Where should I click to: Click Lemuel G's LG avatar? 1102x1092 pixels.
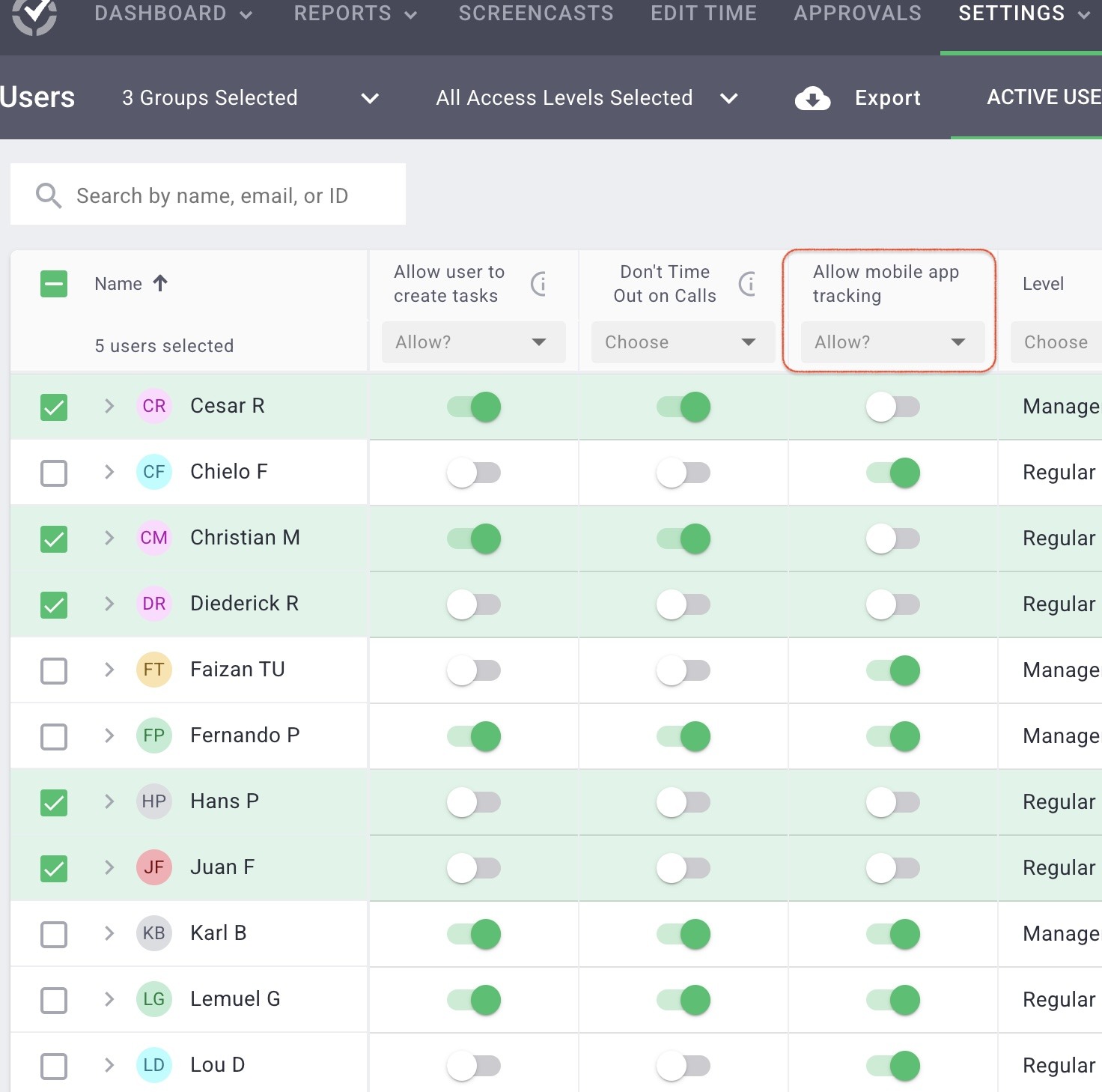[154, 999]
